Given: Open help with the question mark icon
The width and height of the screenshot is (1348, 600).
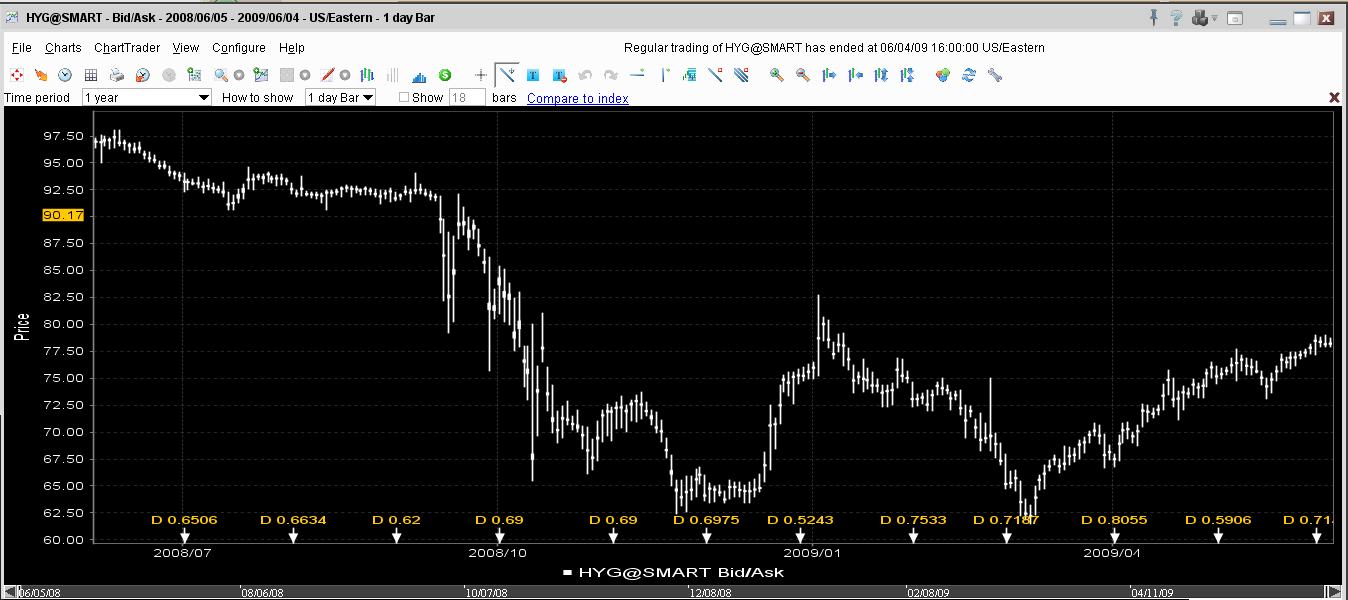Looking at the screenshot, I should (1176, 18).
